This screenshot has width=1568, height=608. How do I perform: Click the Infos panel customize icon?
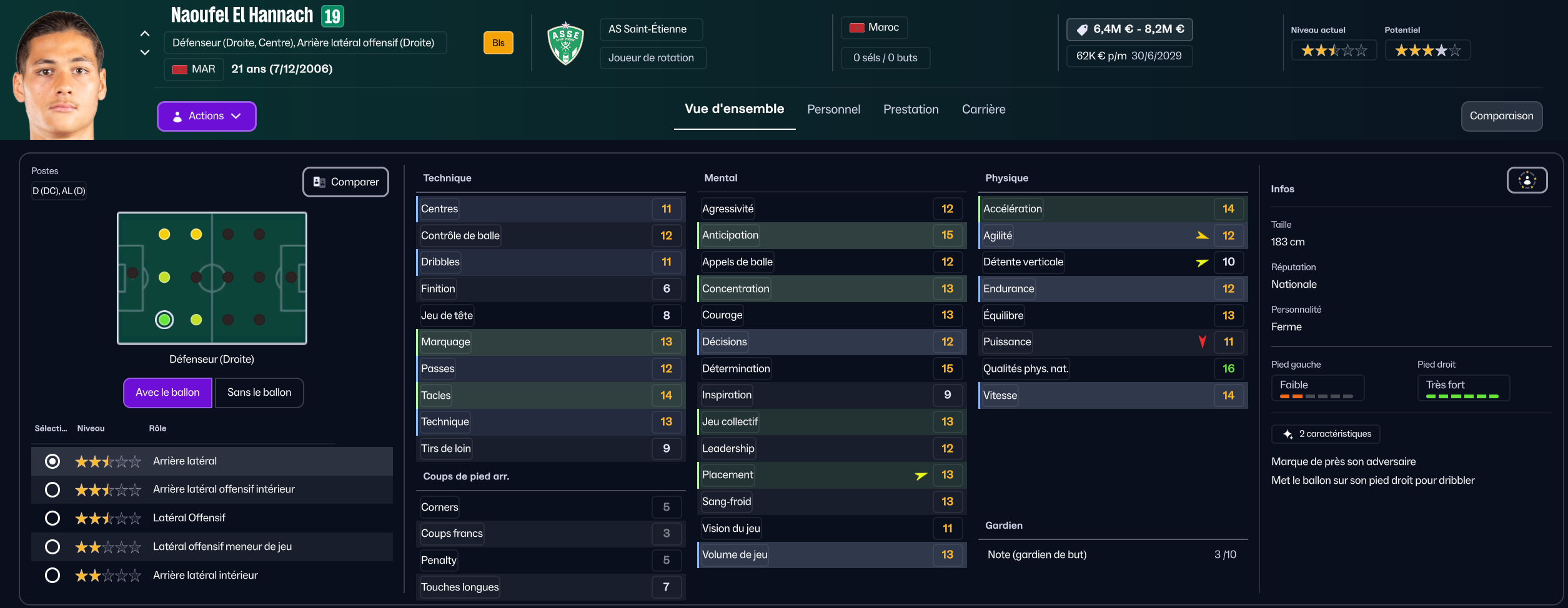tap(1527, 180)
